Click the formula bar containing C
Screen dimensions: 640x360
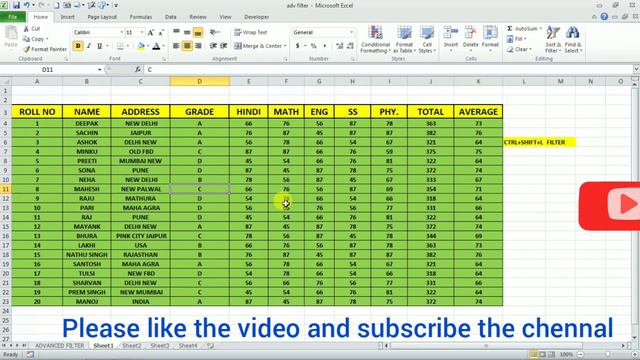pos(388,70)
